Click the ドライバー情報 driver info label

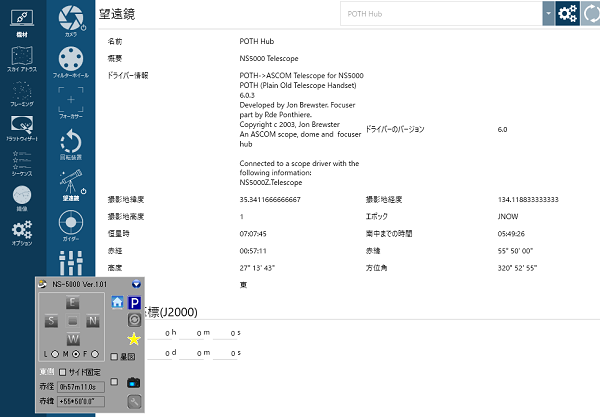tap(128, 75)
